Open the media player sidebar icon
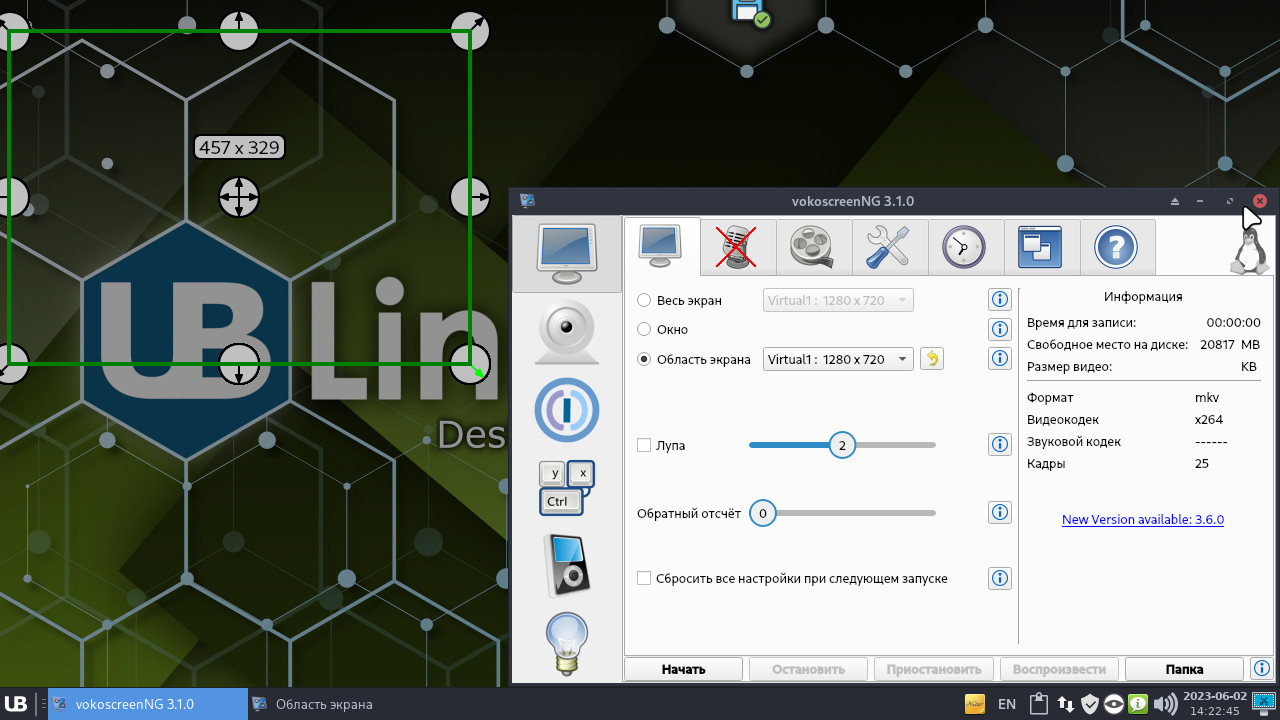Screen dimensions: 1280x720 click(x=567, y=565)
